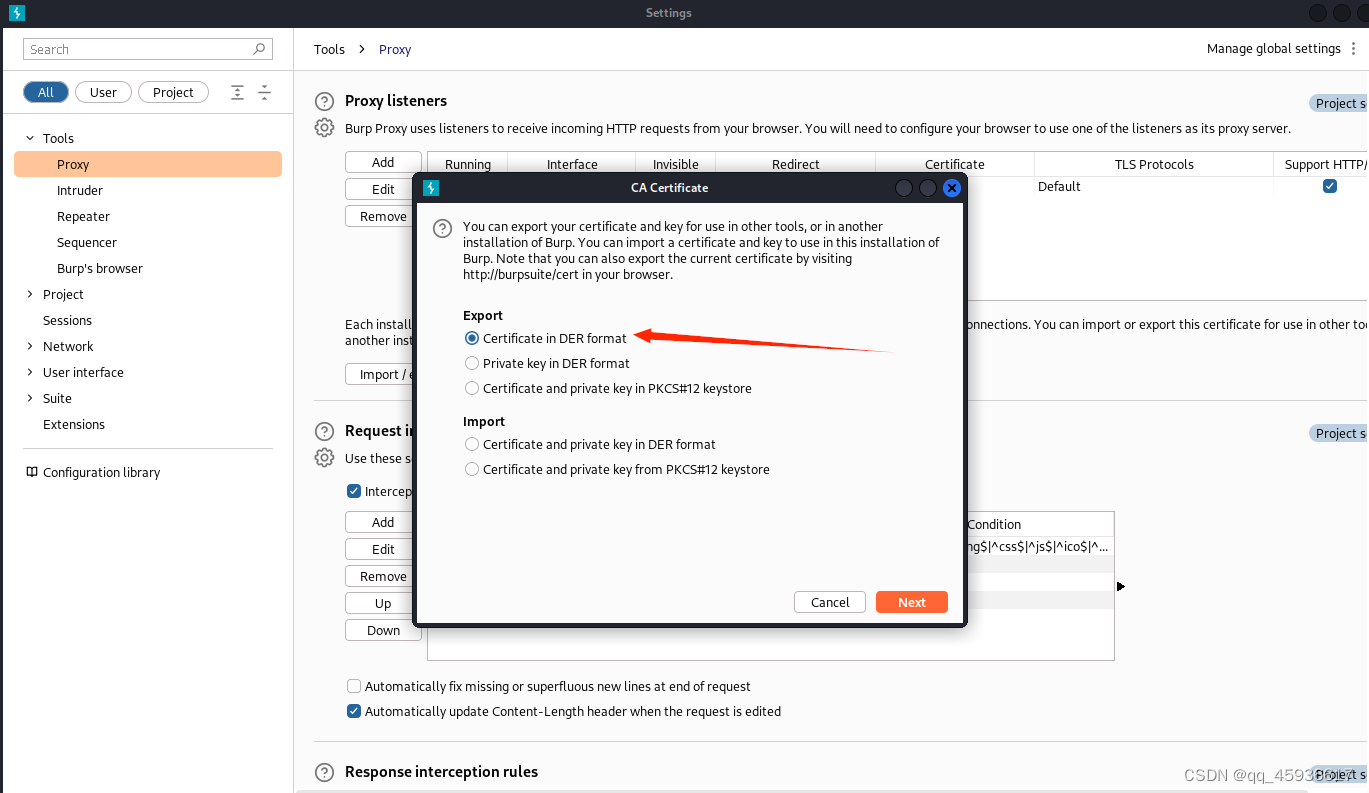
Task: Open Intruder settings in tree
Action: [80, 190]
